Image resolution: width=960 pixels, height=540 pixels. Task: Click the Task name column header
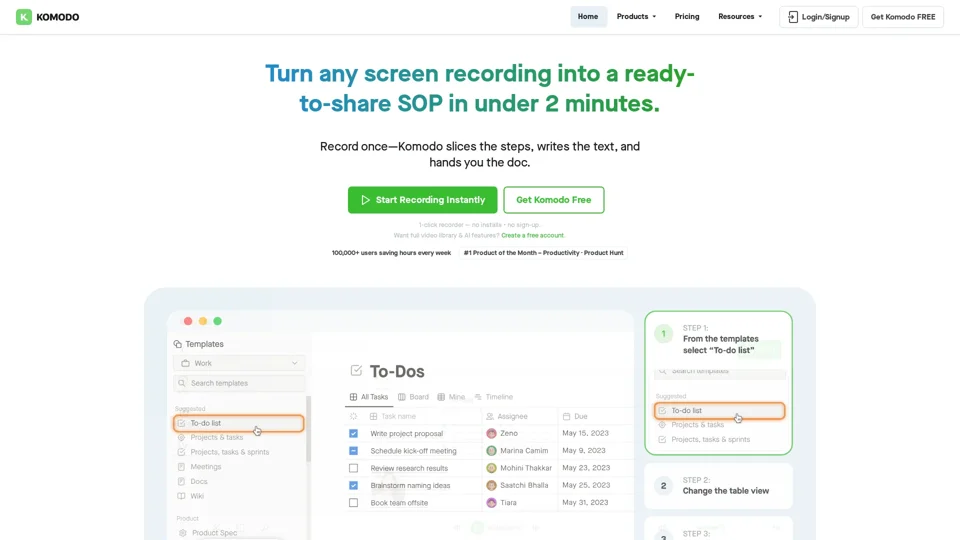pyautogui.click(x=399, y=416)
